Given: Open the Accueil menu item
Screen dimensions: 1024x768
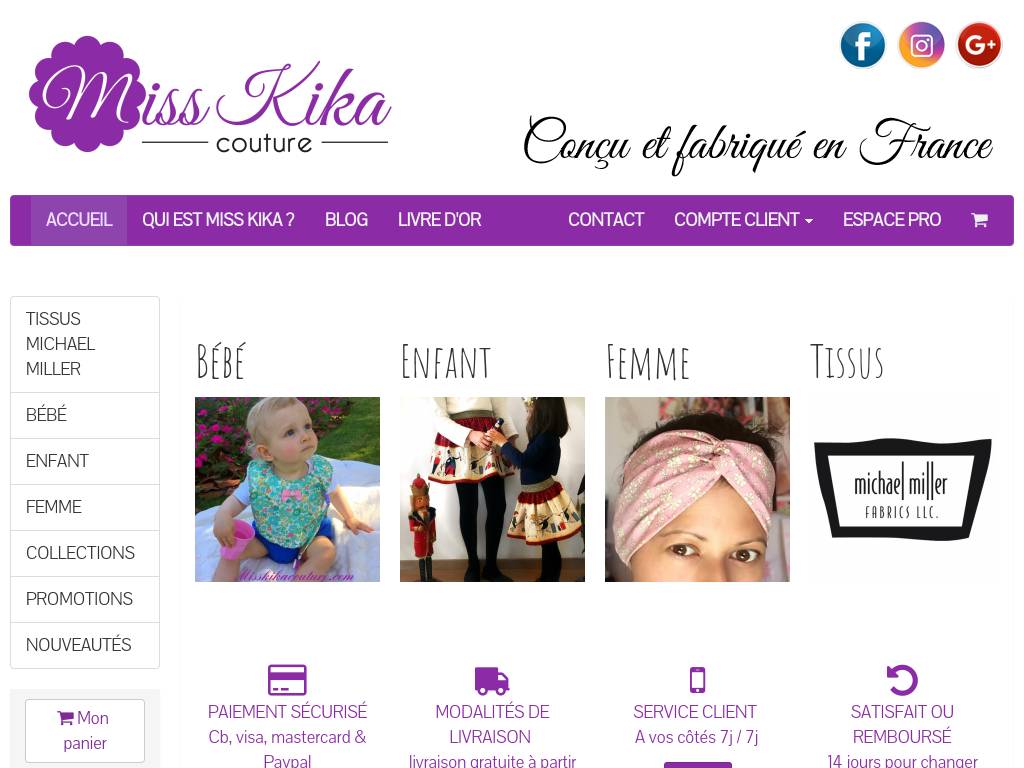Looking at the screenshot, I should (x=79, y=220).
